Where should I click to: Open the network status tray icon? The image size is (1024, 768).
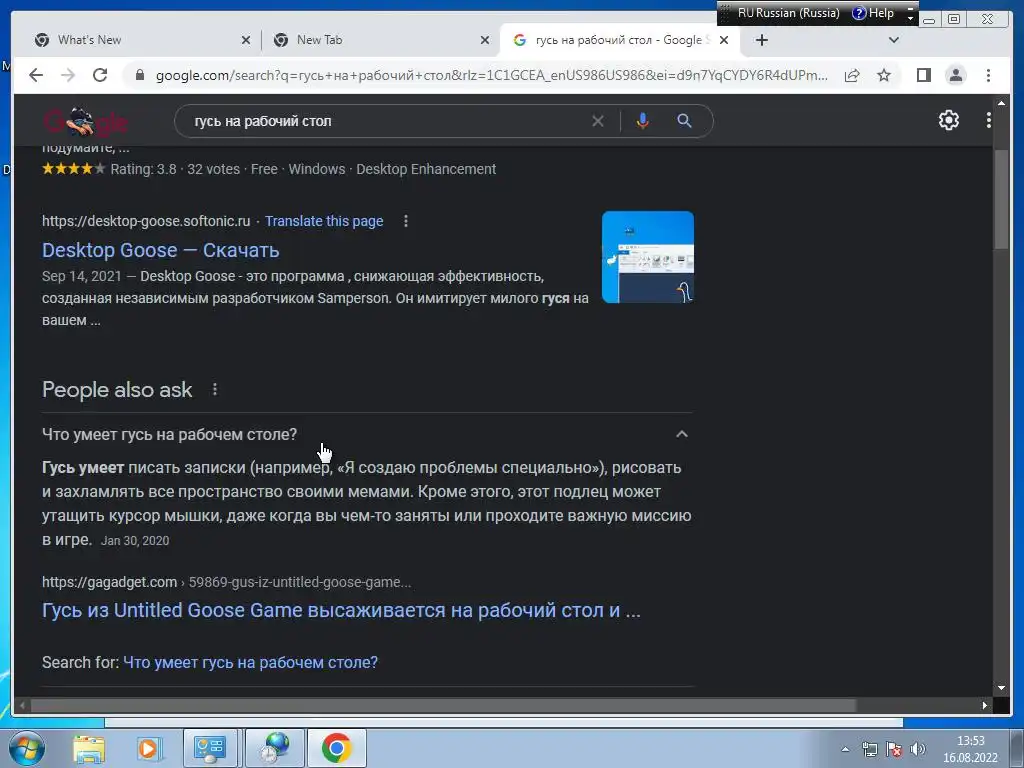click(869, 749)
